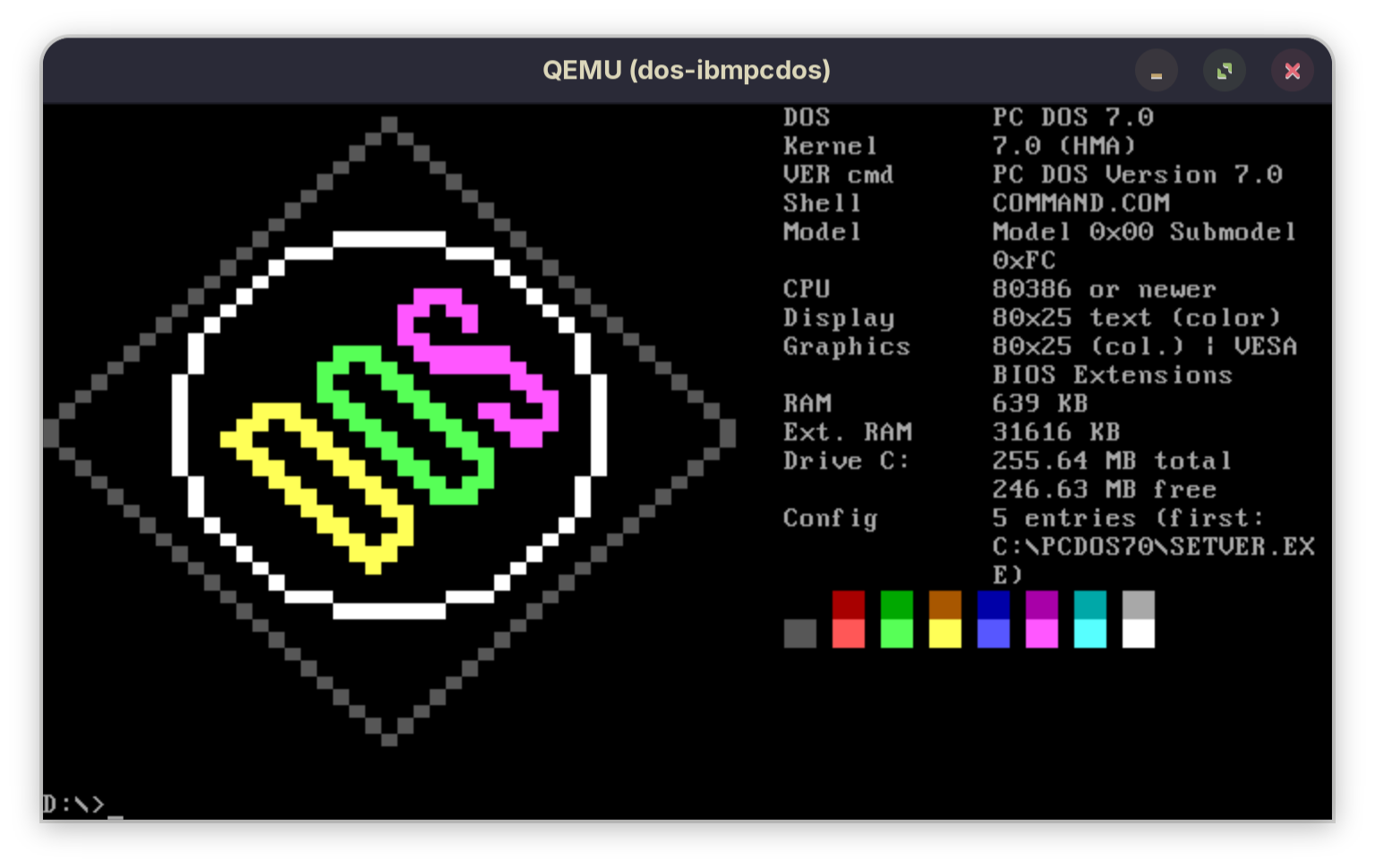
Task: Pick the bright red color block
Action: point(849,634)
